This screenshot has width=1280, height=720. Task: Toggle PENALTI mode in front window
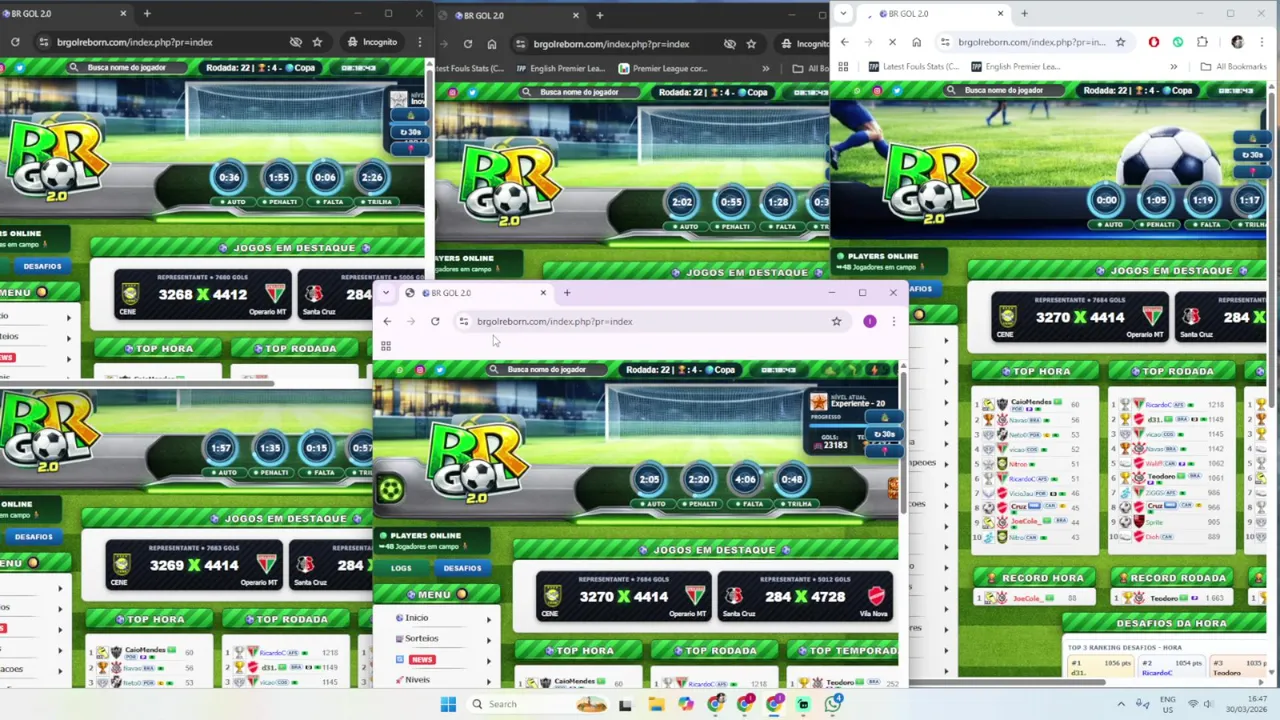(x=698, y=504)
